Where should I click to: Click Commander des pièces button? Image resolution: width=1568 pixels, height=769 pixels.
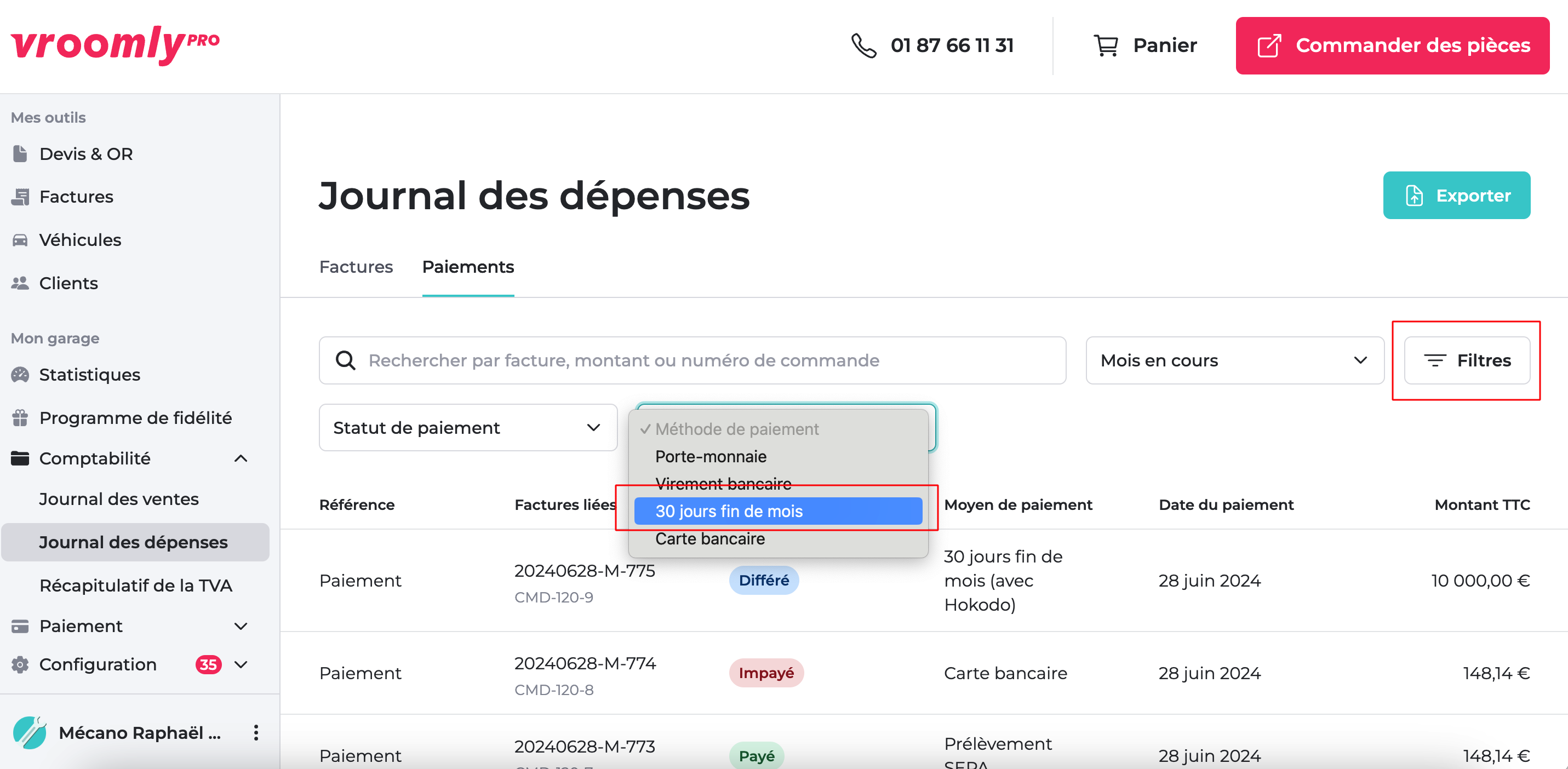click(x=1392, y=45)
